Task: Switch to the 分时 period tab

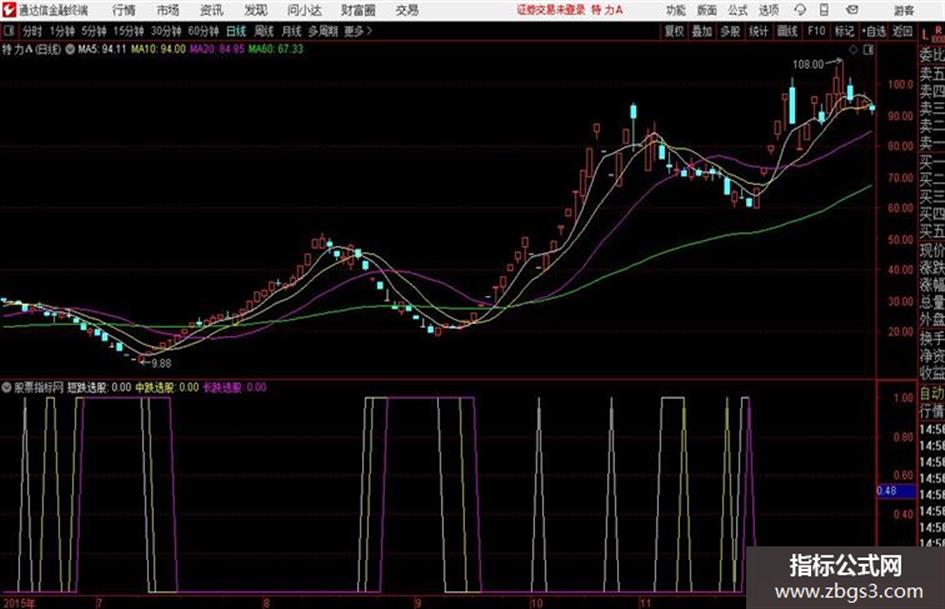Action: coord(33,31)
